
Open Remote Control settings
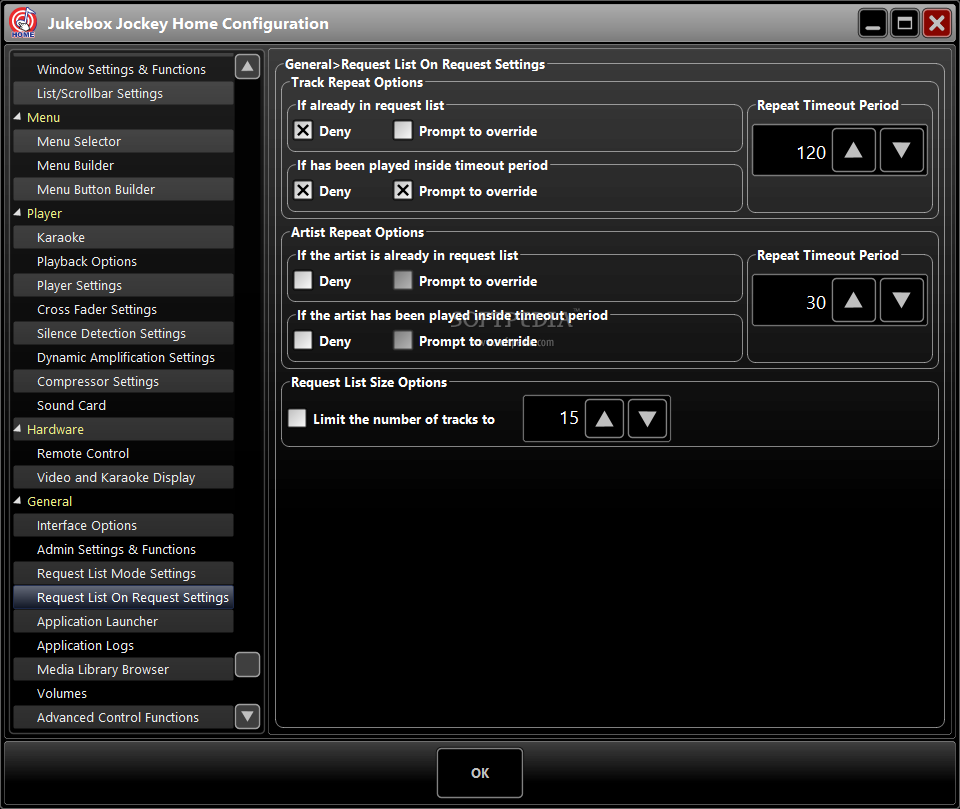(123, 453)
